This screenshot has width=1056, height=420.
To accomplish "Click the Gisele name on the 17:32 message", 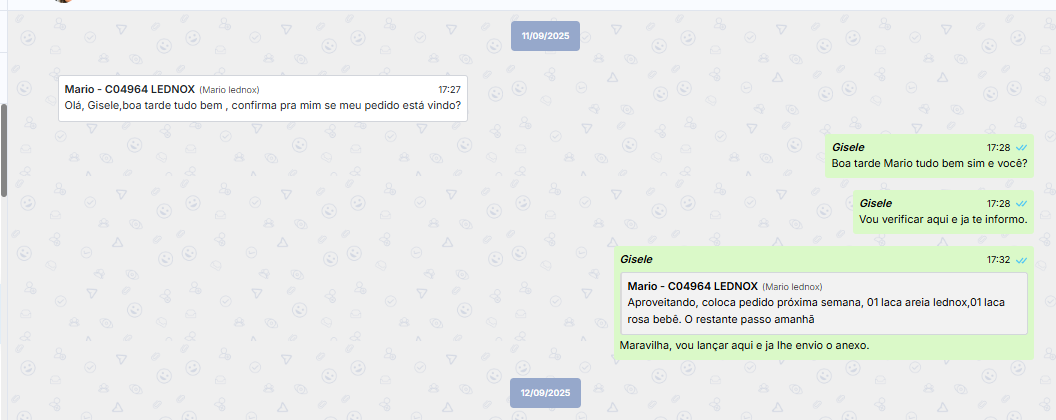I will [x=636, y=259].
